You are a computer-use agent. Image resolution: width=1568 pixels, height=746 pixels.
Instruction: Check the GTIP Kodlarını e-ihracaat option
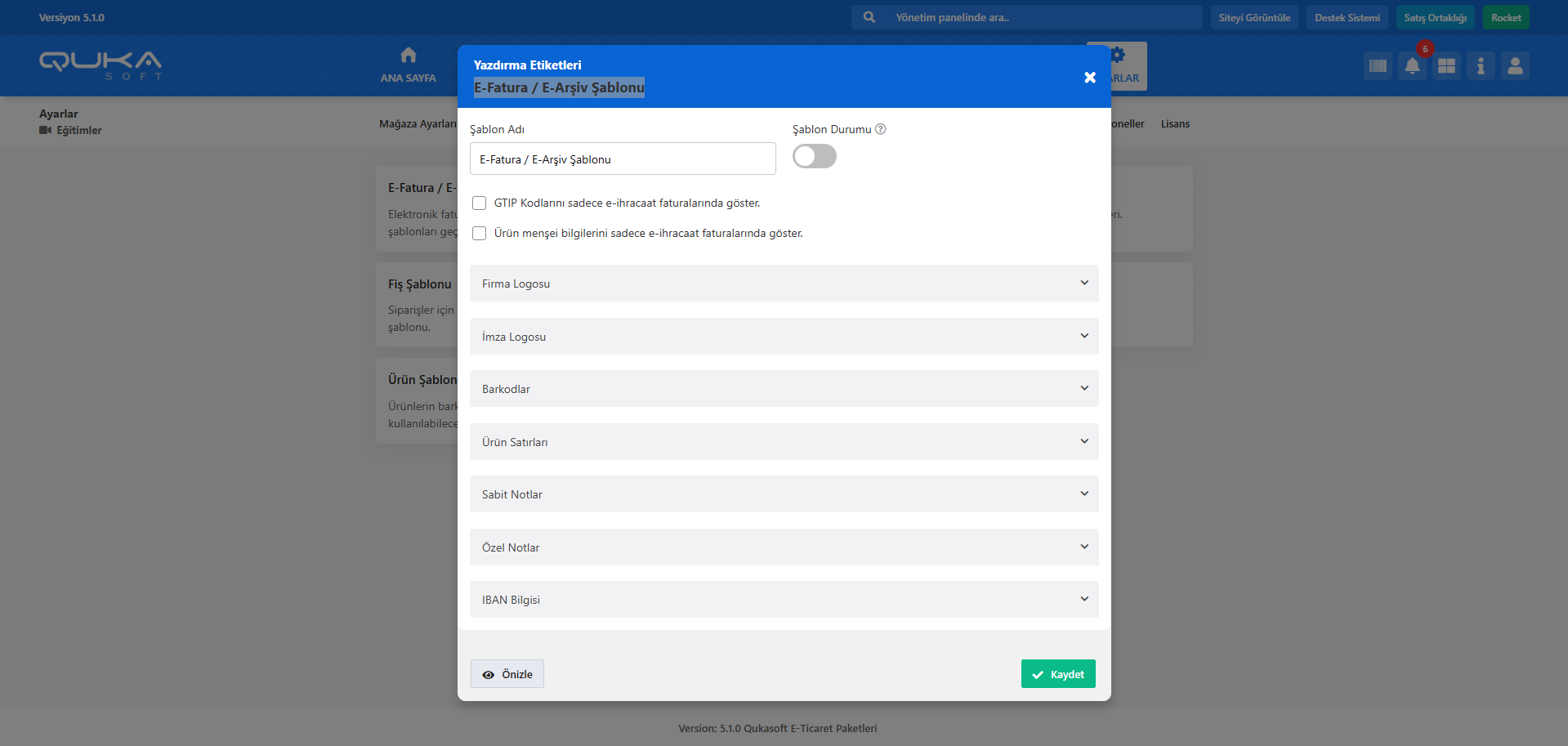480,203
